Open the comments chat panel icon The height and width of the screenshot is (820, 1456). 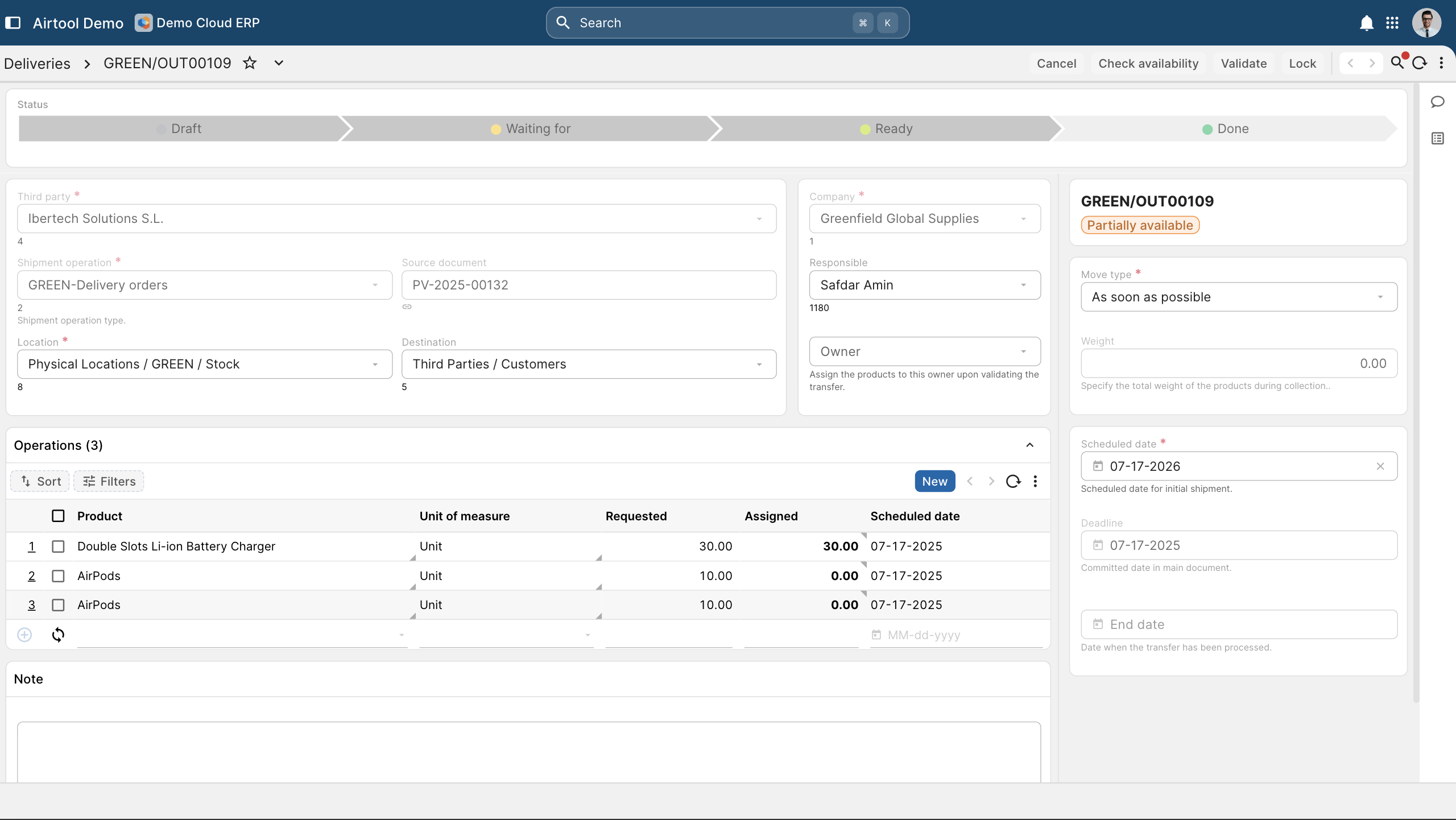pyautogui.click(x=1438, y=102)
